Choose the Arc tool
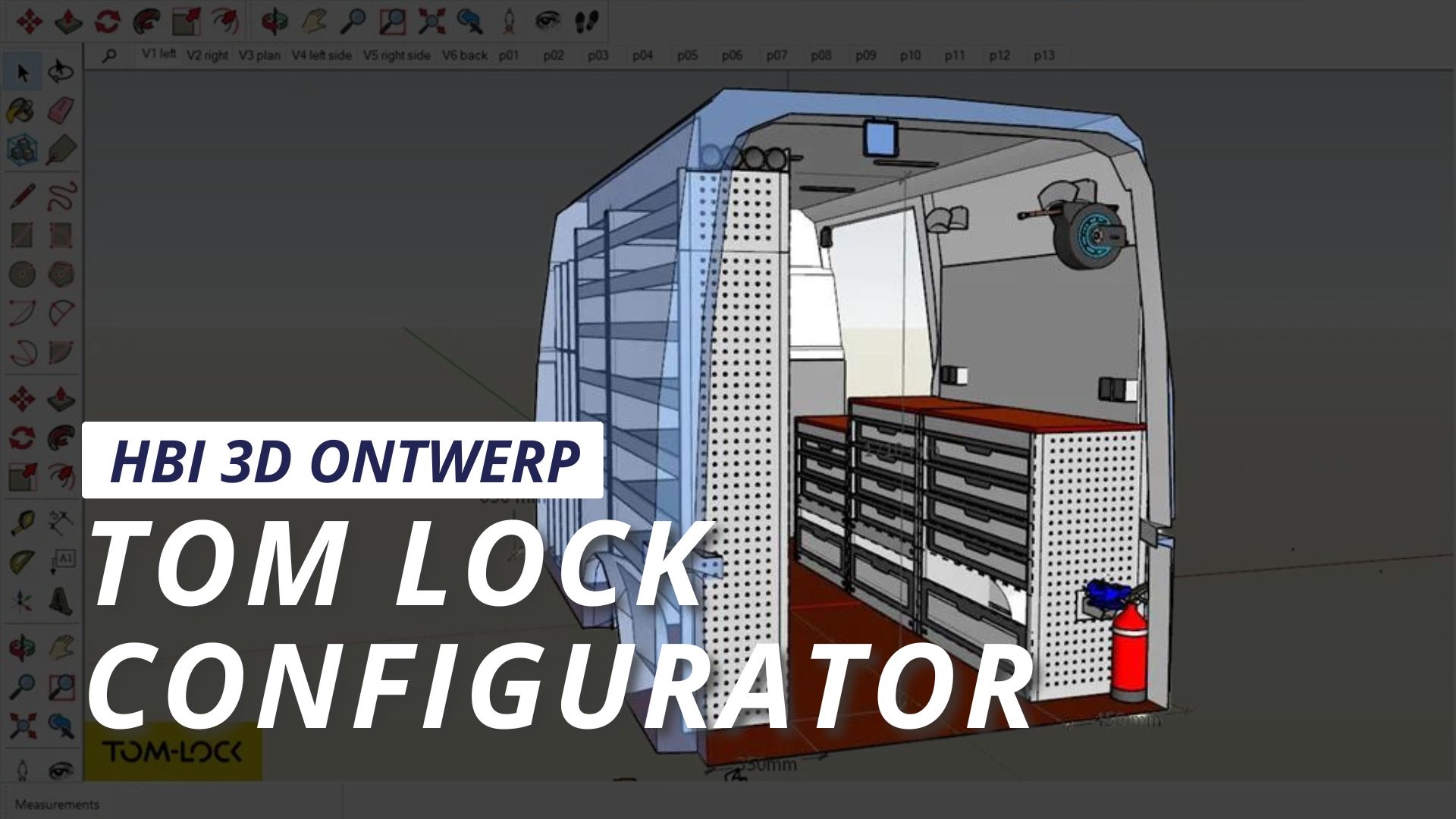 tap(22, 313)
